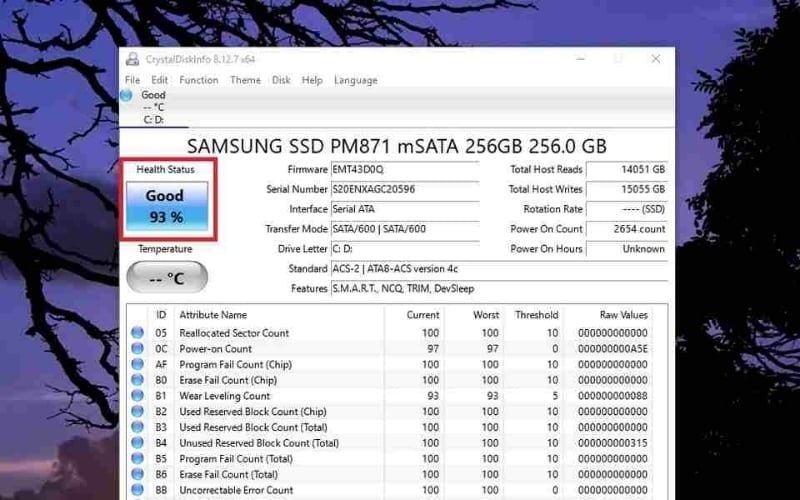Image resolution: width=800 pixels, height=500 pixels.
Task: Click Total Host Reads value 14051 GB
Action: click(x=627, y=169)
